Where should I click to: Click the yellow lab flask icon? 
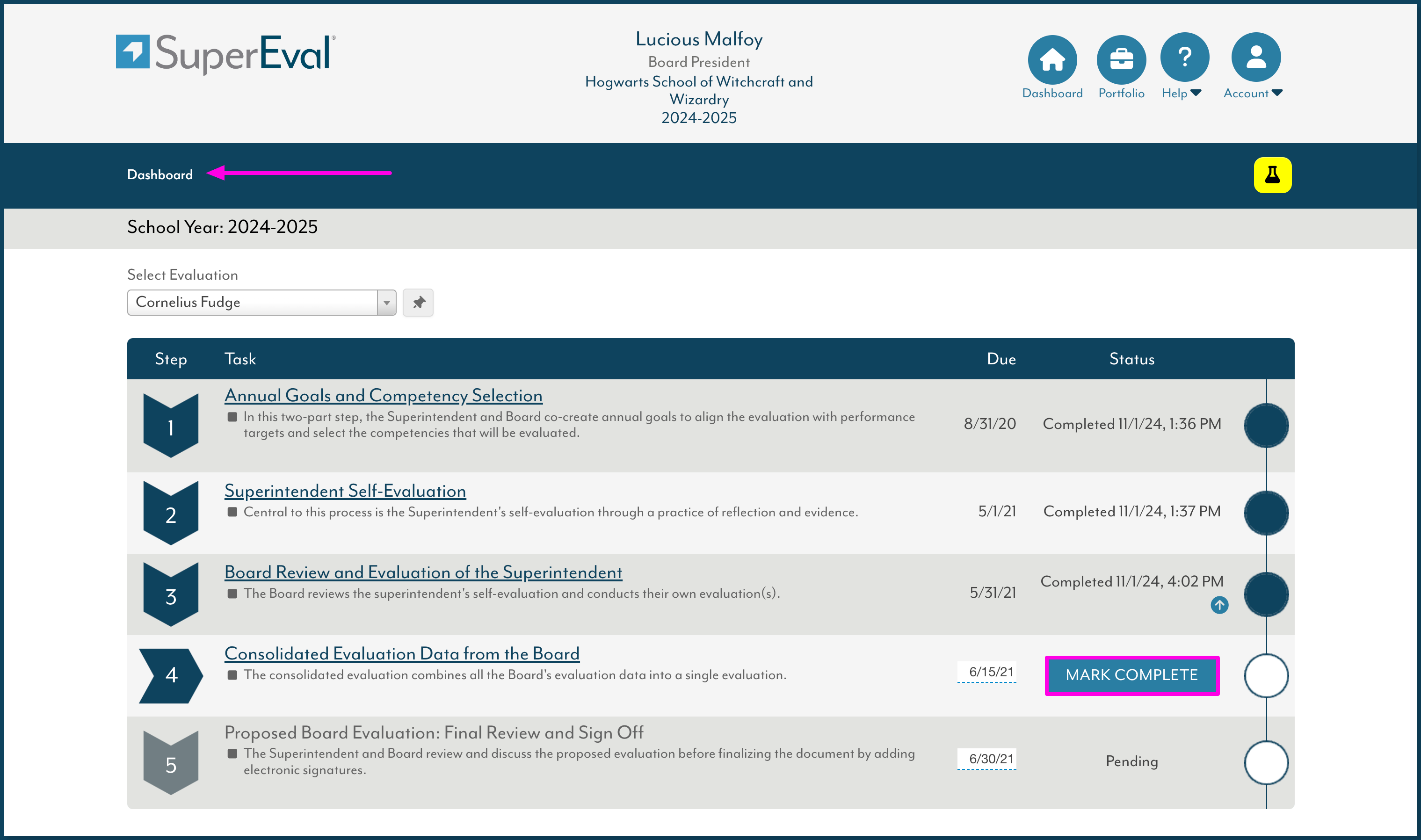pyautogui.click(x=1272, y=175)
